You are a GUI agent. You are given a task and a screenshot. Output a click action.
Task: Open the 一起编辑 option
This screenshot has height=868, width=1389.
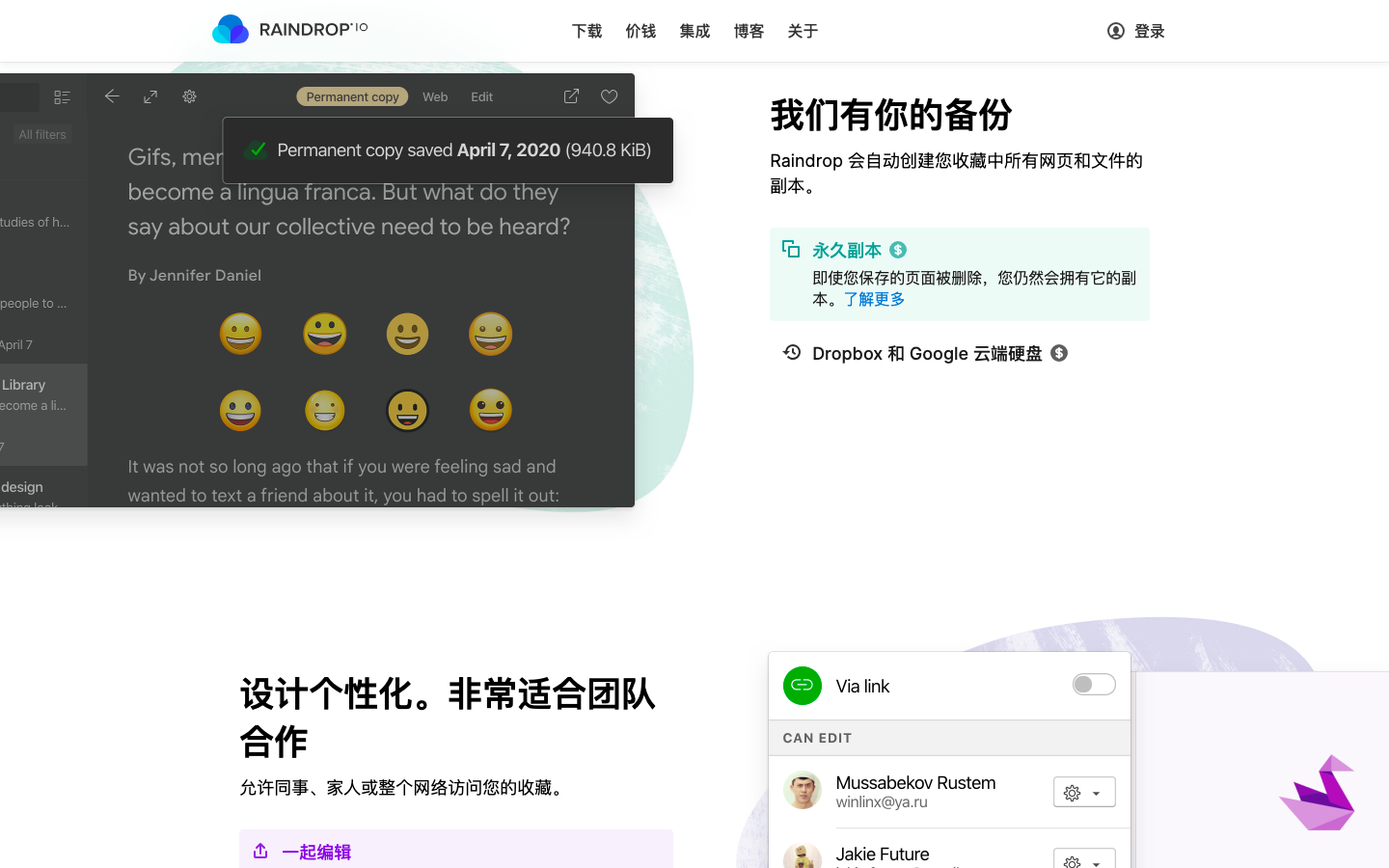(314, 852)
